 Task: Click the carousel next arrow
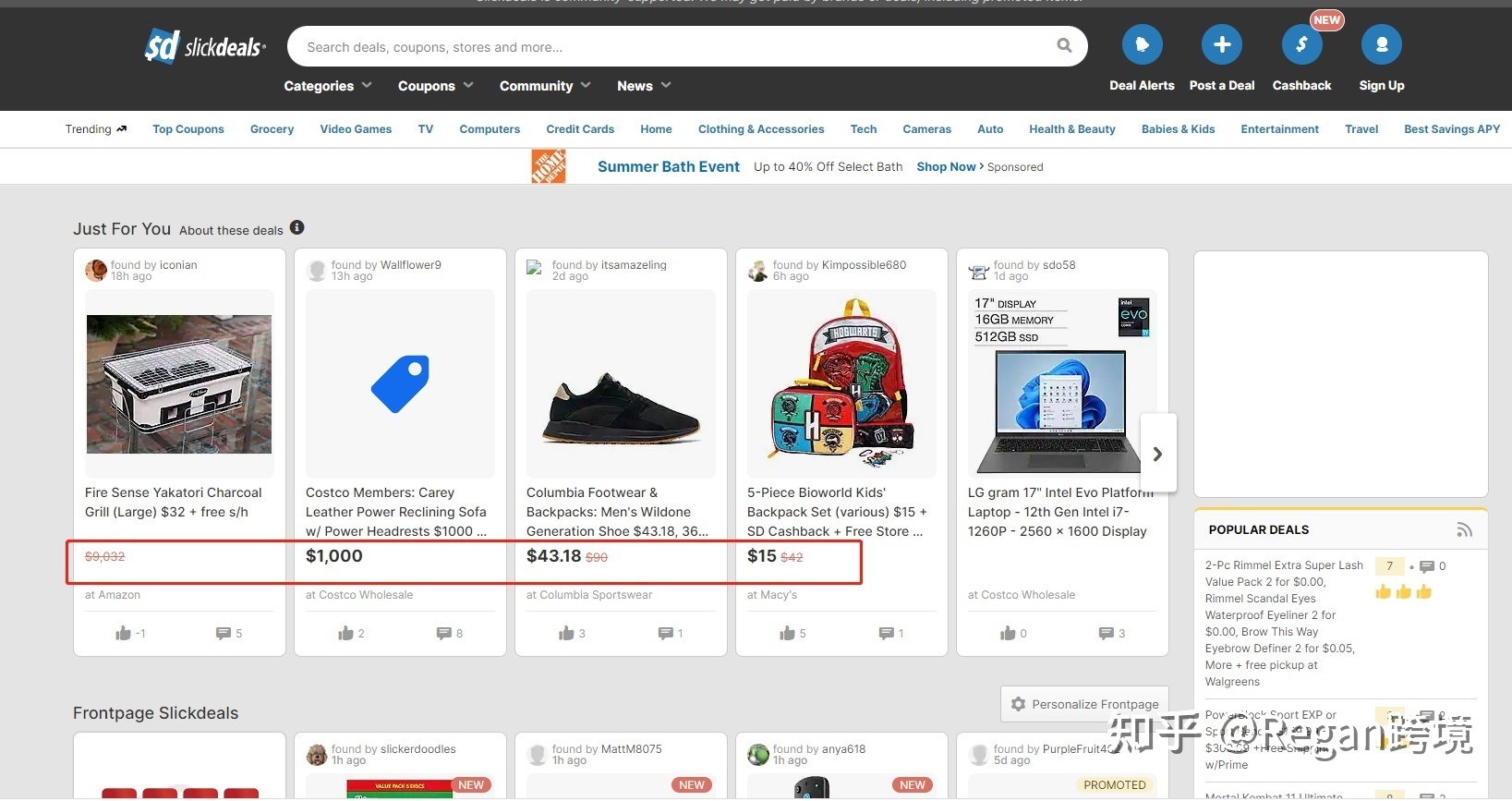click(1158, 454)
